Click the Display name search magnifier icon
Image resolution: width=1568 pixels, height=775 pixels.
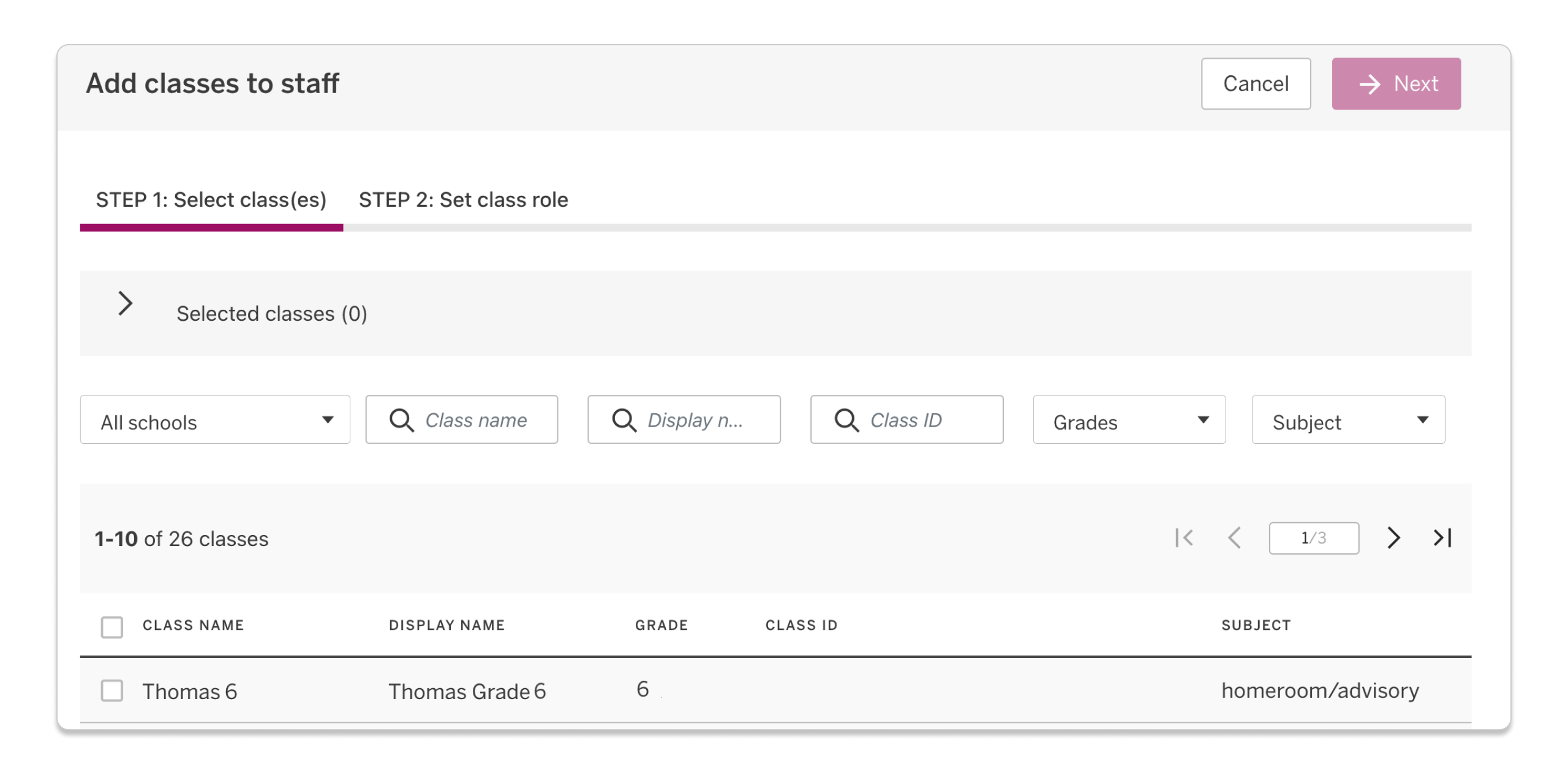pos(624,421)
